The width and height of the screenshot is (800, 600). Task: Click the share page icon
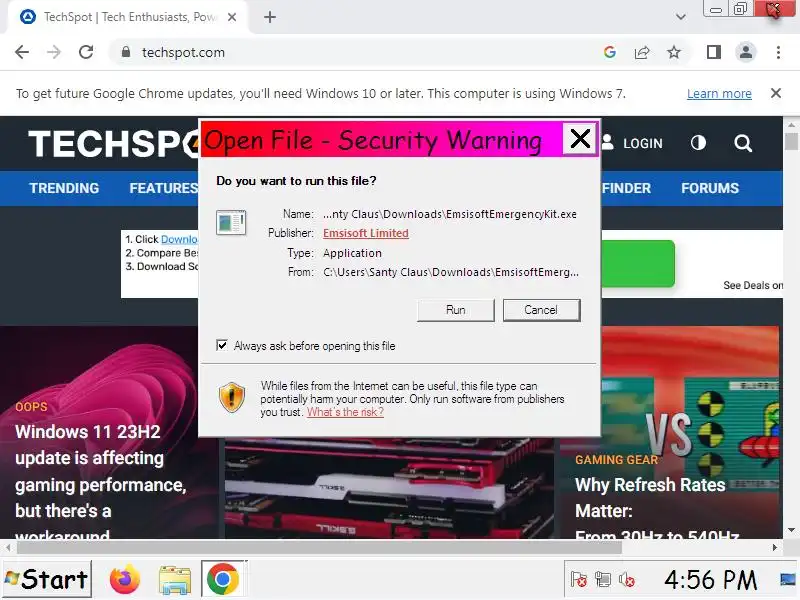tap(642, 52)
